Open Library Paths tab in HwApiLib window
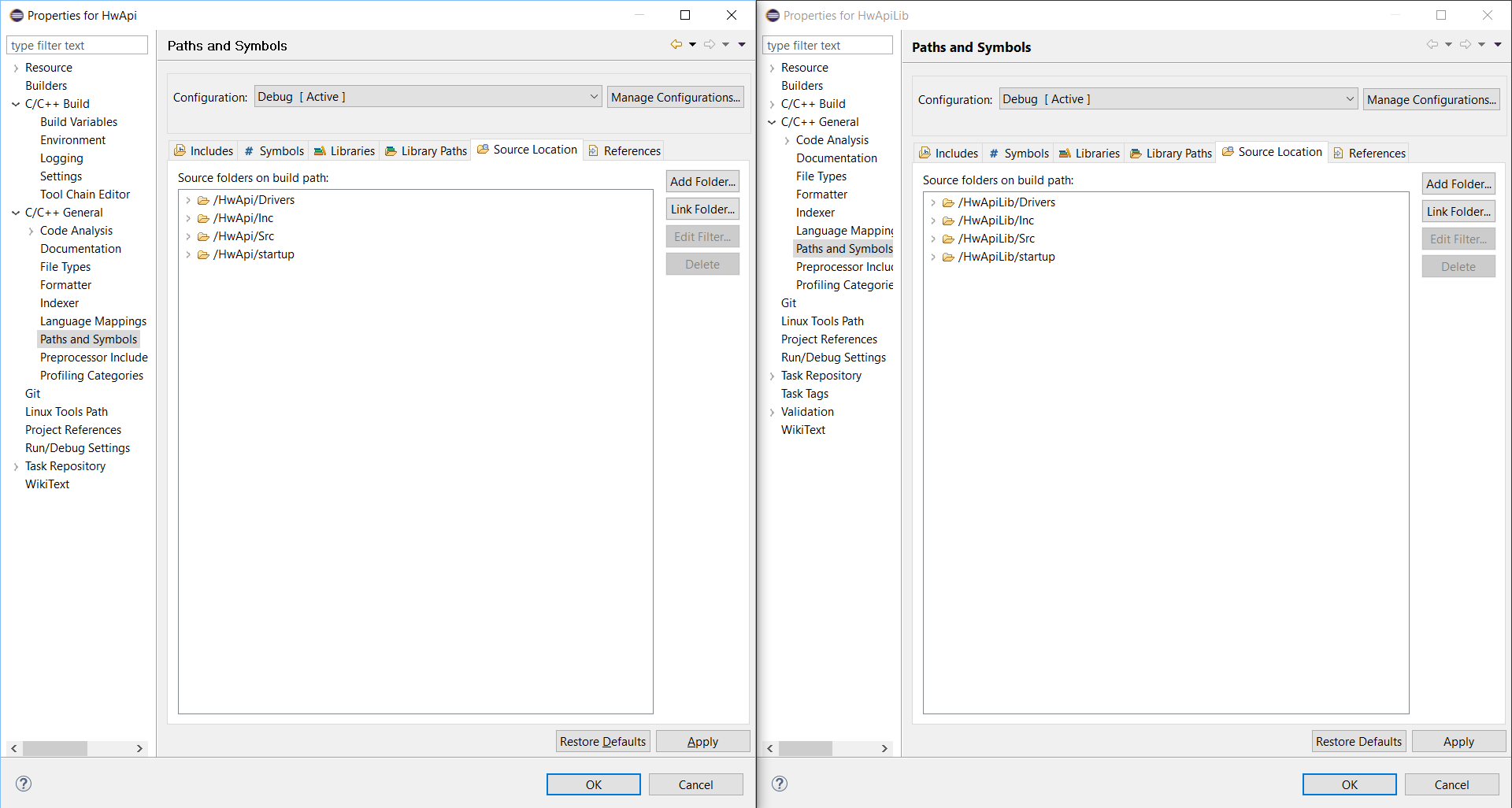1512x808 pixels. 1171,153
